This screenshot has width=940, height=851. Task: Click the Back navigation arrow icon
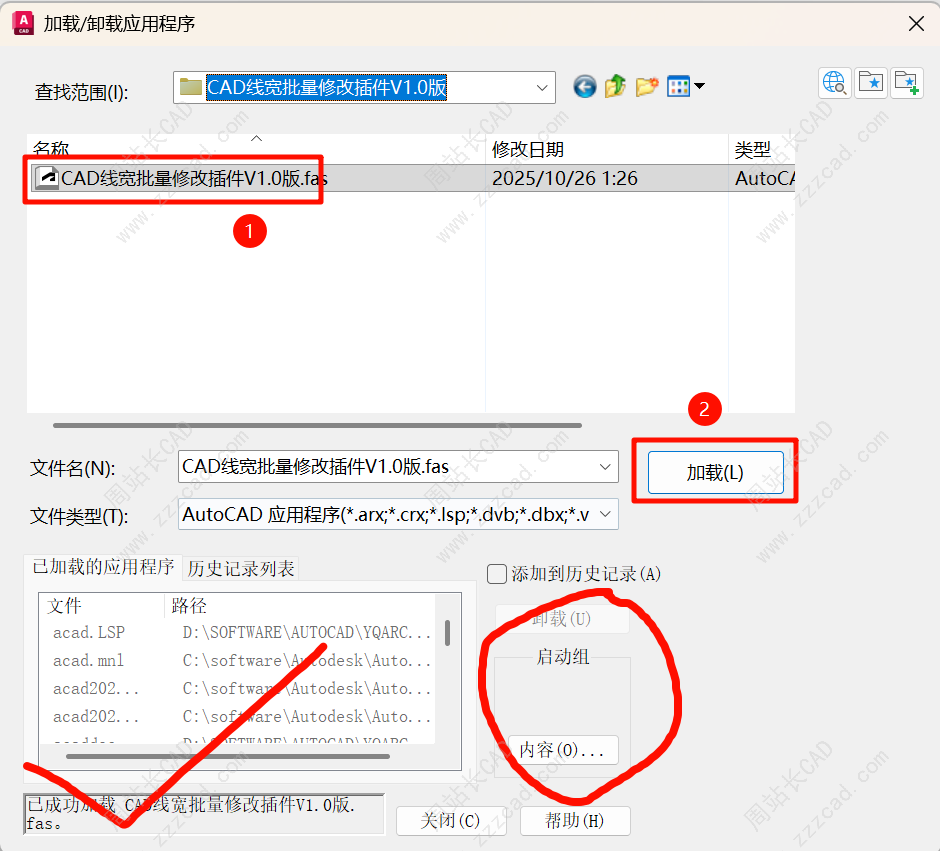coord(585,87)
